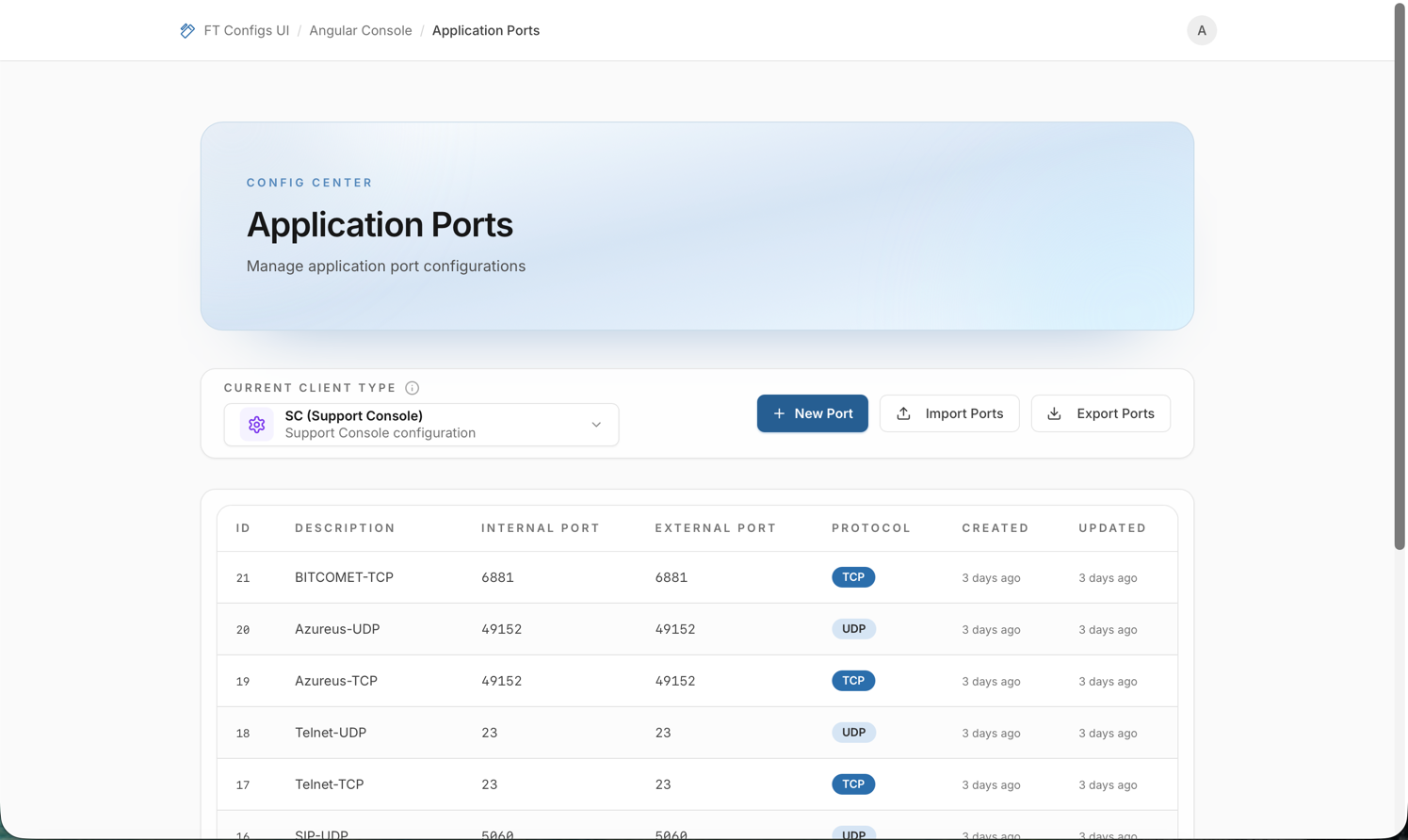
Task: Select the Application Ports breadcrumb
Action: (x=486, y=30)
